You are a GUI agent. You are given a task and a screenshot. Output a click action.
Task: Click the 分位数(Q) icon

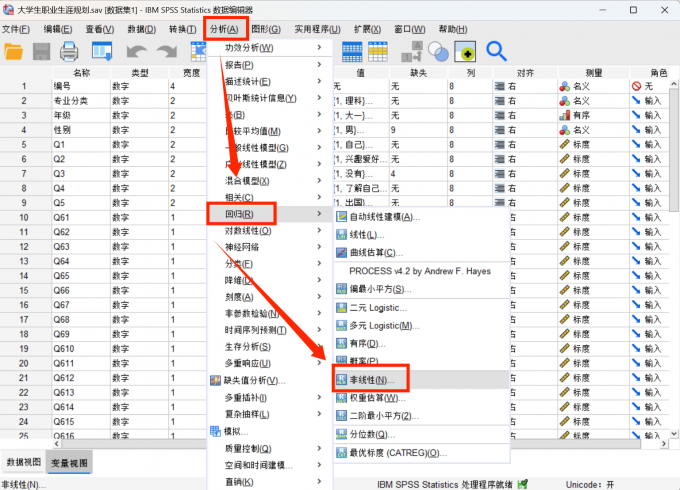pos(341,434)
